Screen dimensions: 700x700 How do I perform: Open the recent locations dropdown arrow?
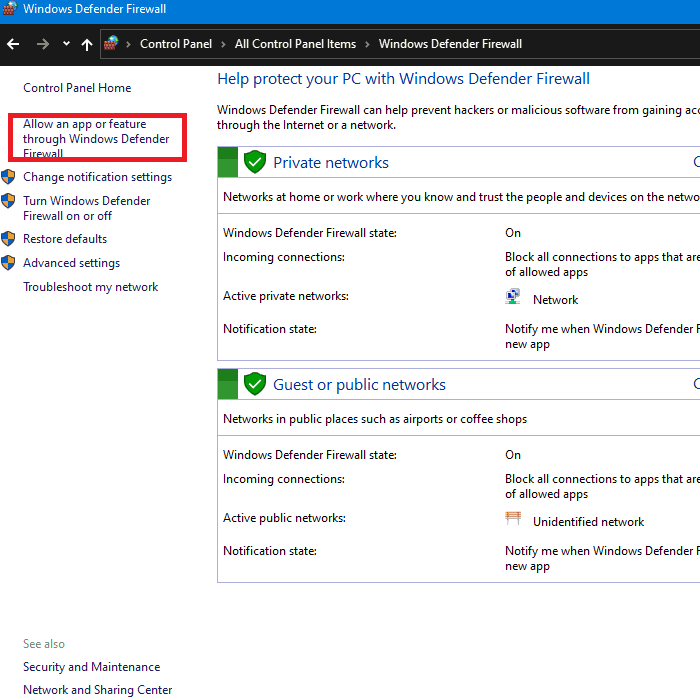[67, 43]
